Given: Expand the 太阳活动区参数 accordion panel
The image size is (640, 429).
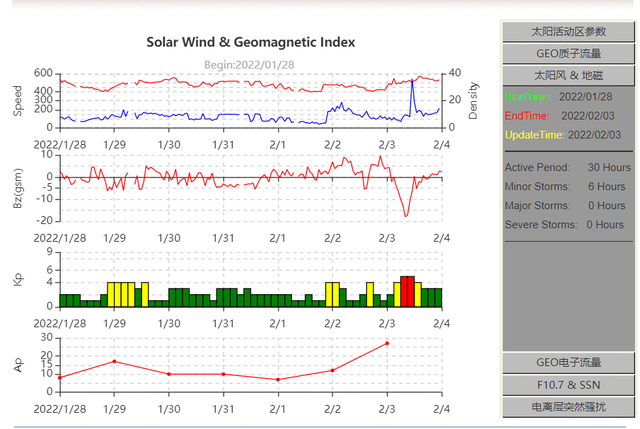Looking at the screenshot, I should pos(568,32).
